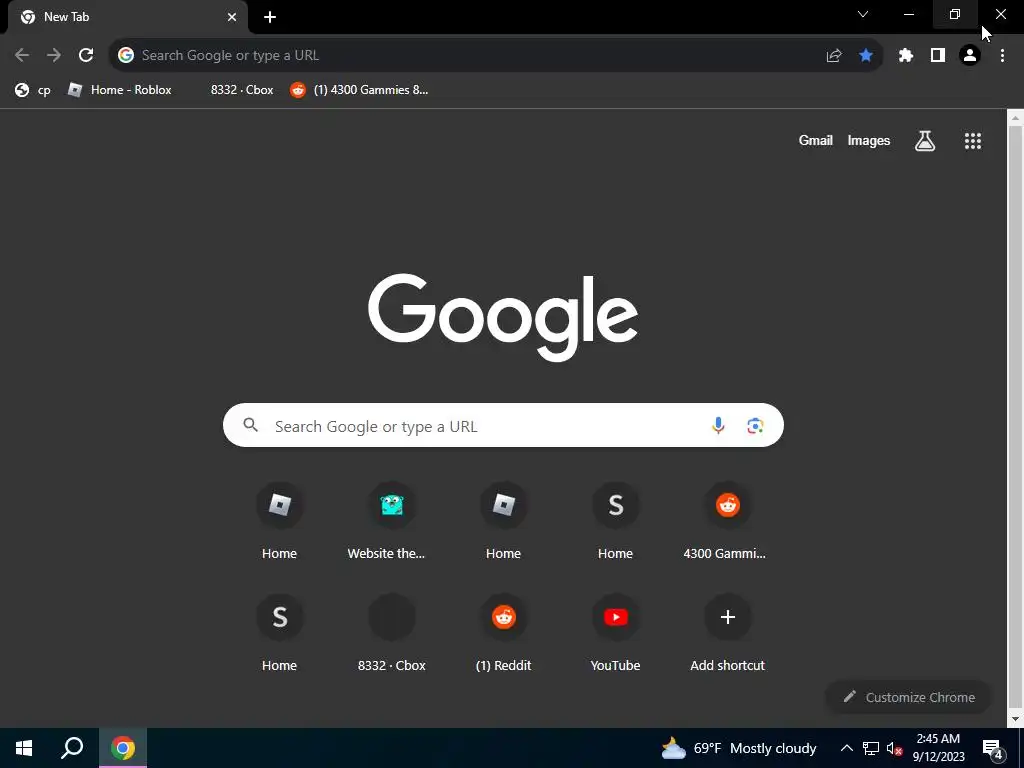Image resolution: width=1024 pixels, height=768 pixels.
Task: Start voice search with microphone icon
Action: point(718,426)
